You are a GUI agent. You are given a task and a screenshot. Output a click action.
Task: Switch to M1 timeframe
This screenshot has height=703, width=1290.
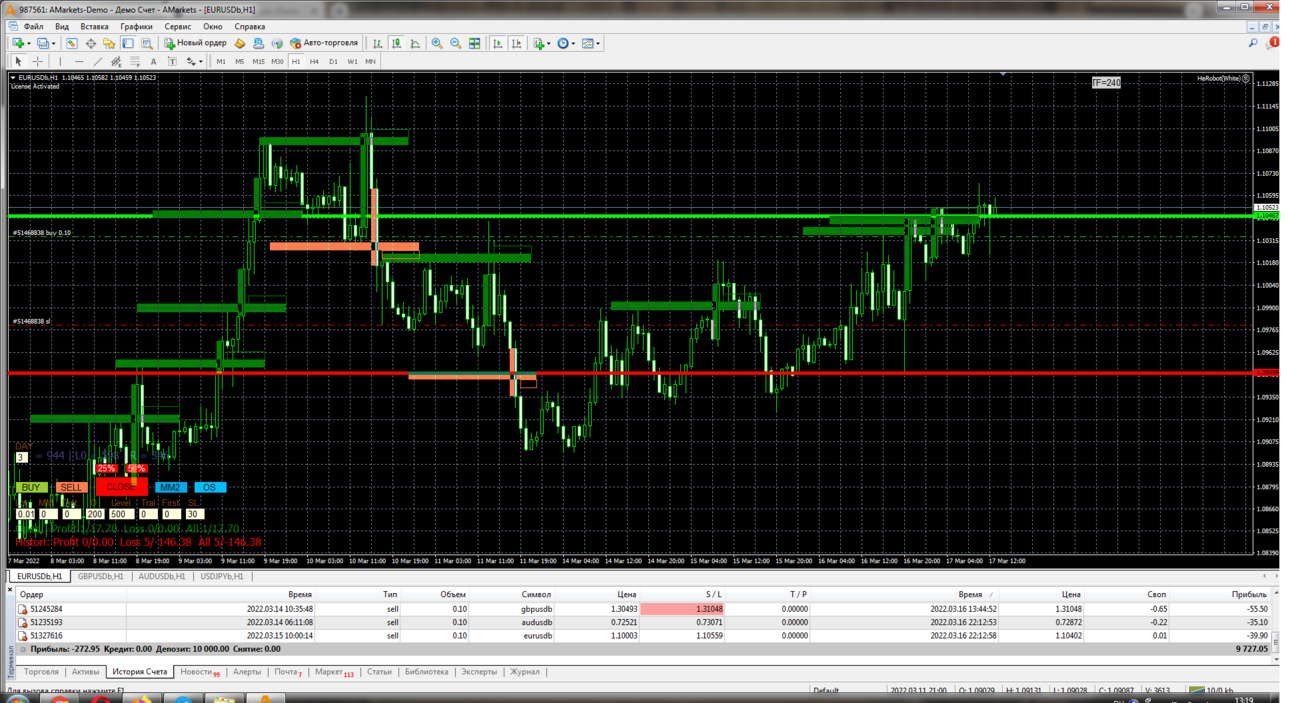tap(221, 62)
